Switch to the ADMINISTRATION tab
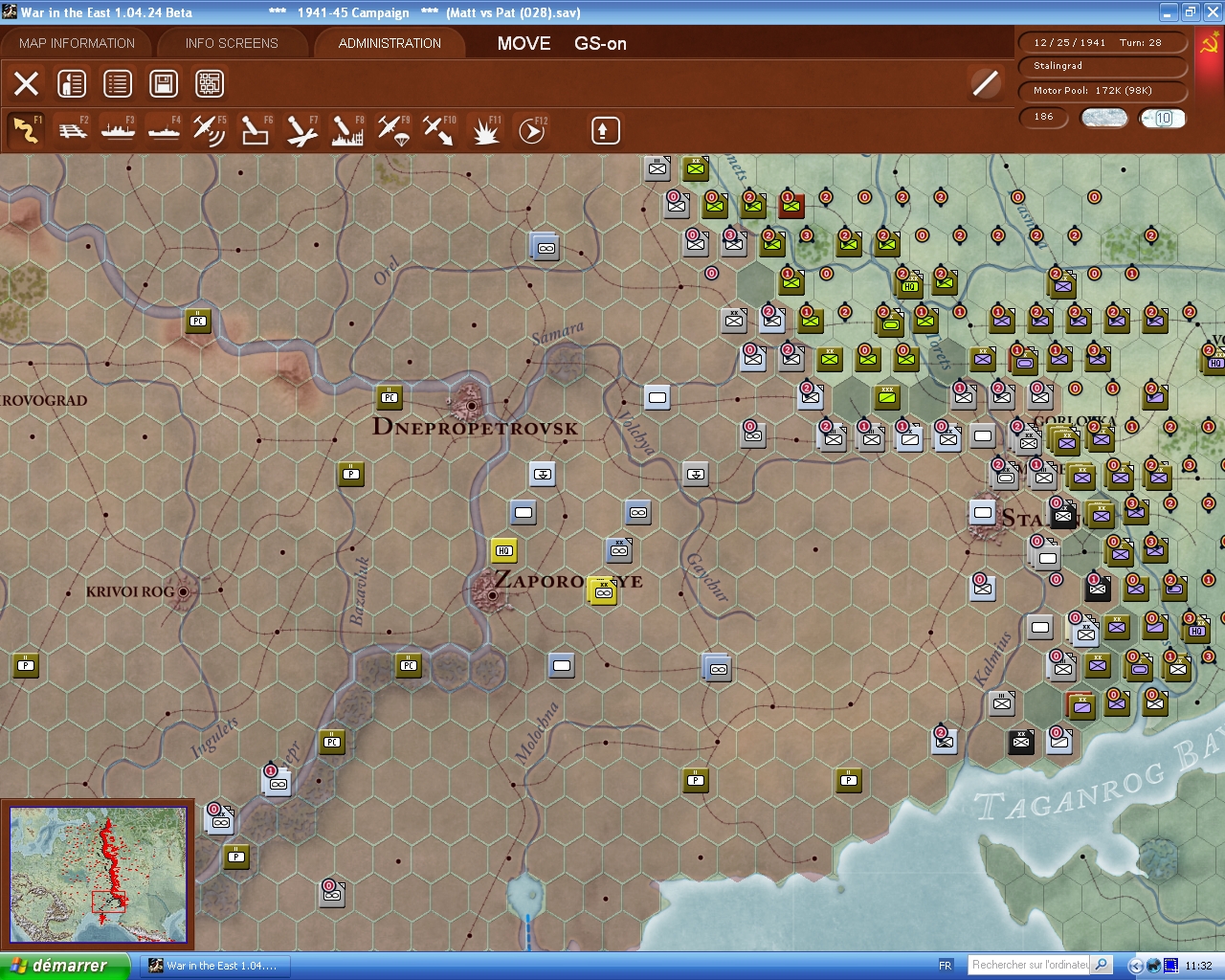 pyautogui.click(x=390, y=43)
